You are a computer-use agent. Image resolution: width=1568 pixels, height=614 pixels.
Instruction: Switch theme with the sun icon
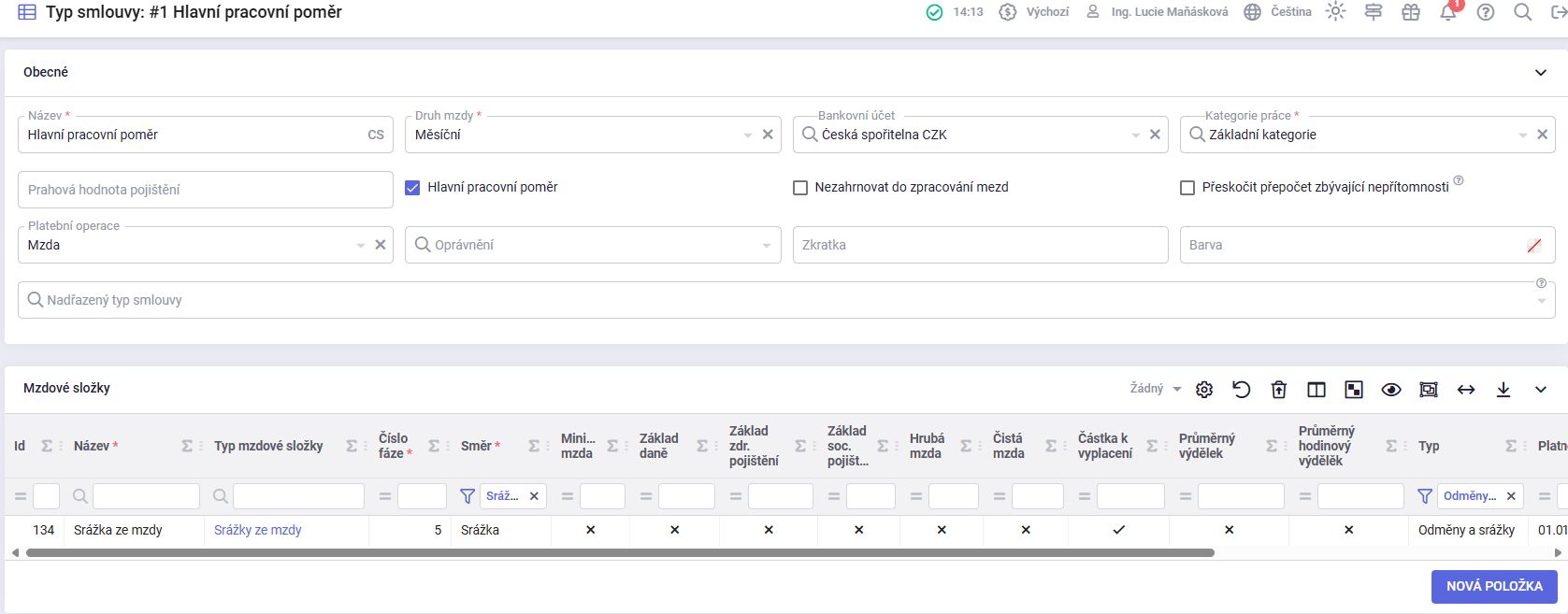point(1335,12)
